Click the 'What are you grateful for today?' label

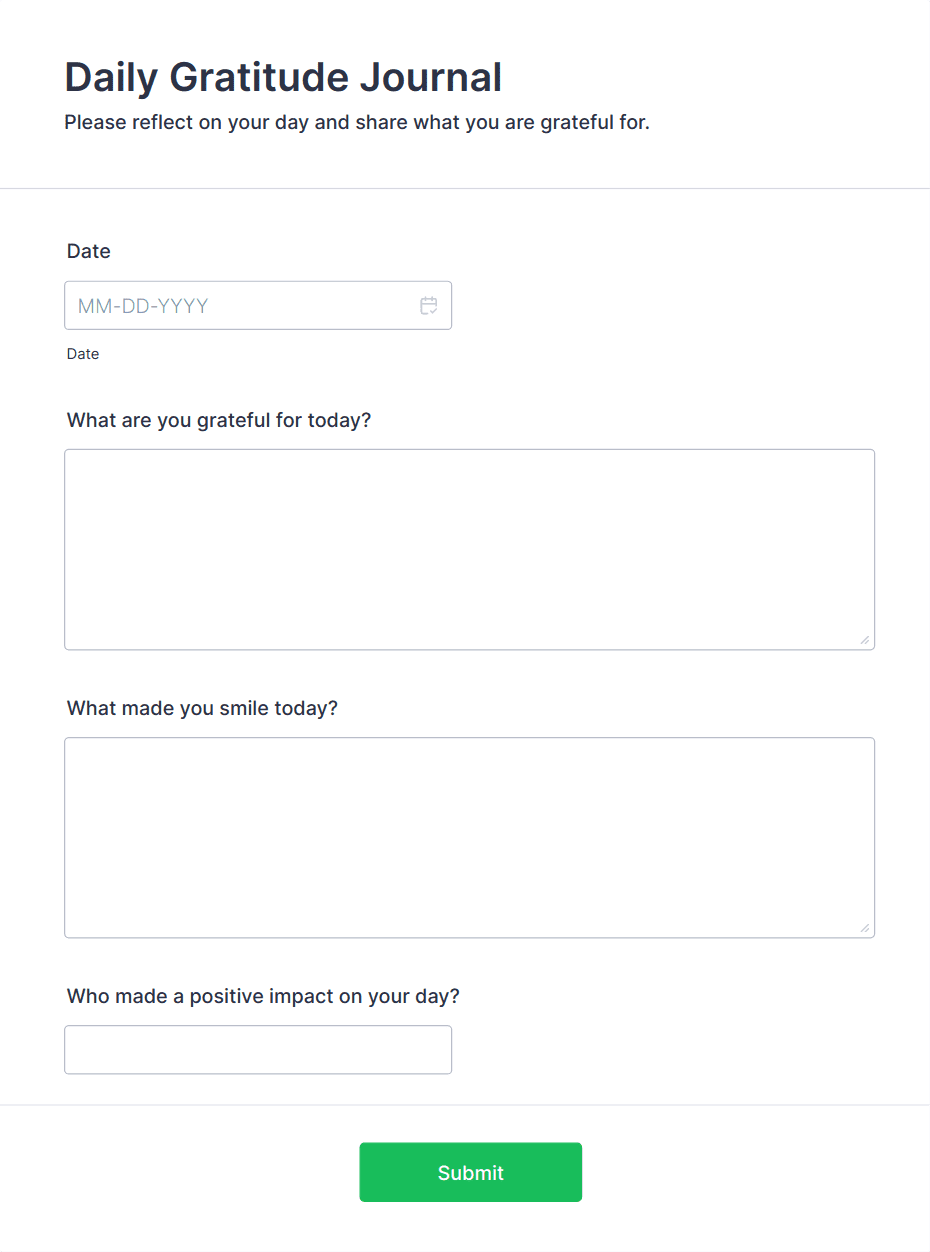(x=219, y=420)
